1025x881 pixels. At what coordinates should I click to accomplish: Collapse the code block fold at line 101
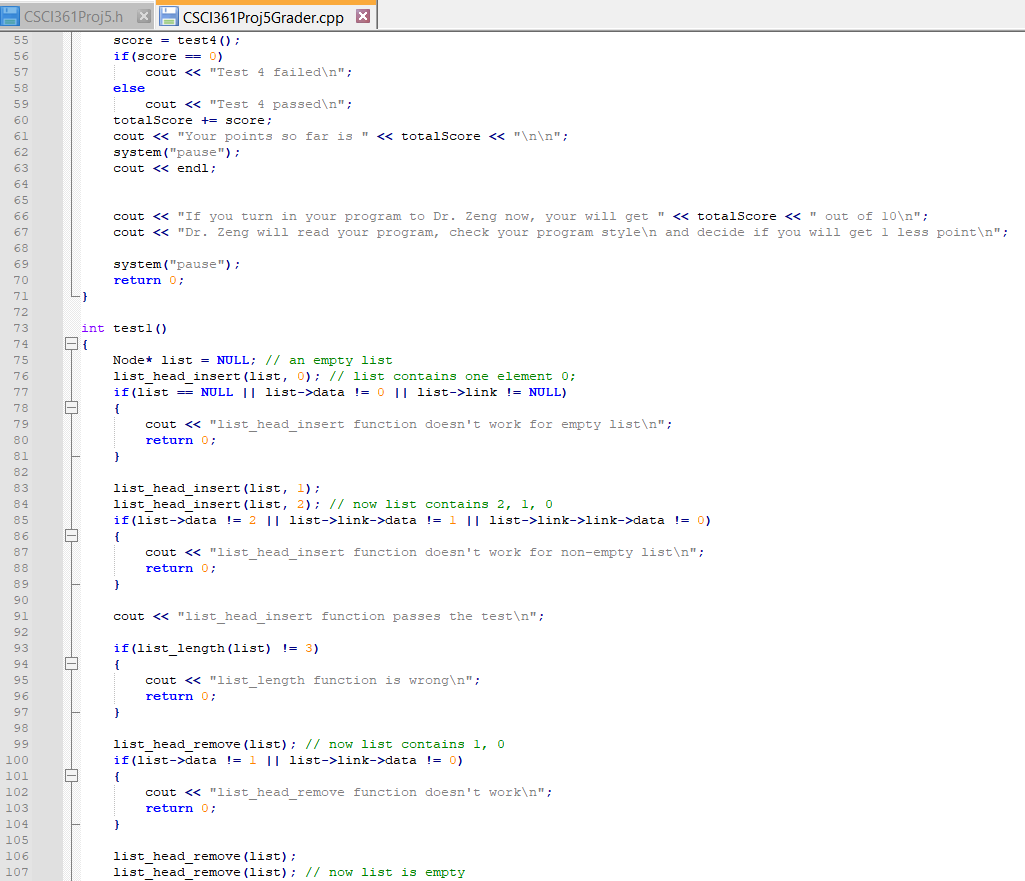[x=71, y=776]
